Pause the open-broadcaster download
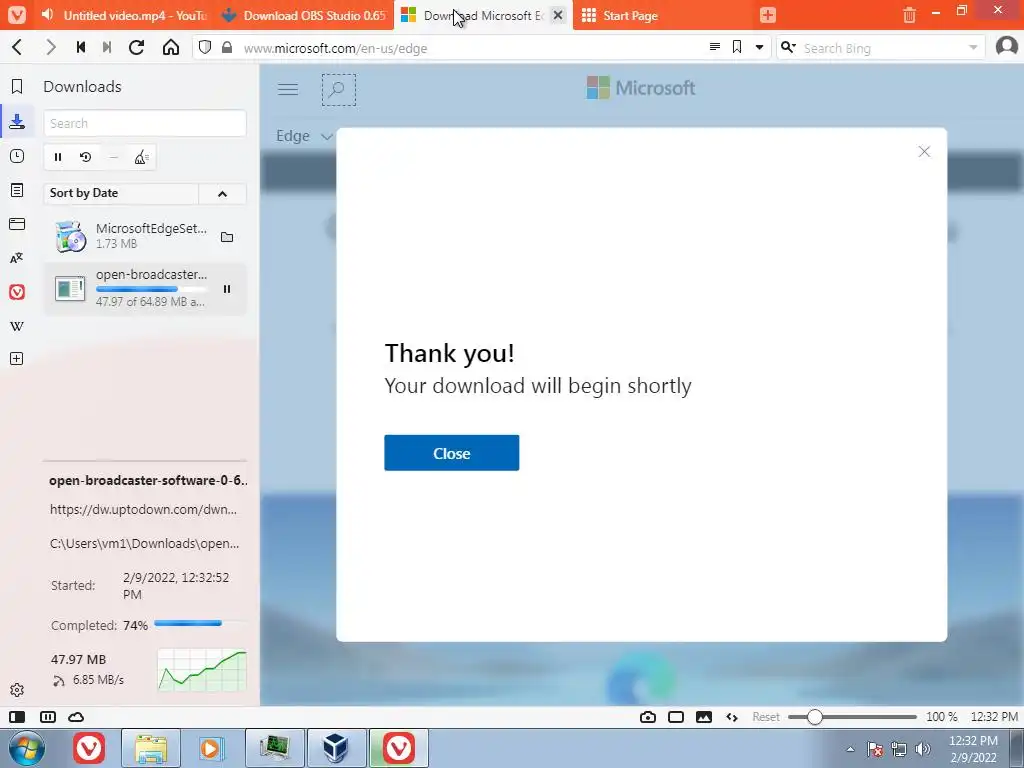The image size is (1024, 768). [x=227, y=289]
